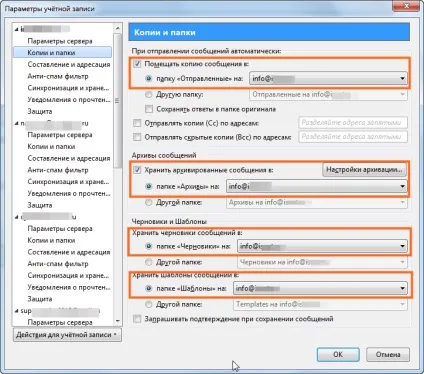Viewport: 424px width, 374px height.
Task: Click the account tree scrollbar up arrow
Action: 117,28
